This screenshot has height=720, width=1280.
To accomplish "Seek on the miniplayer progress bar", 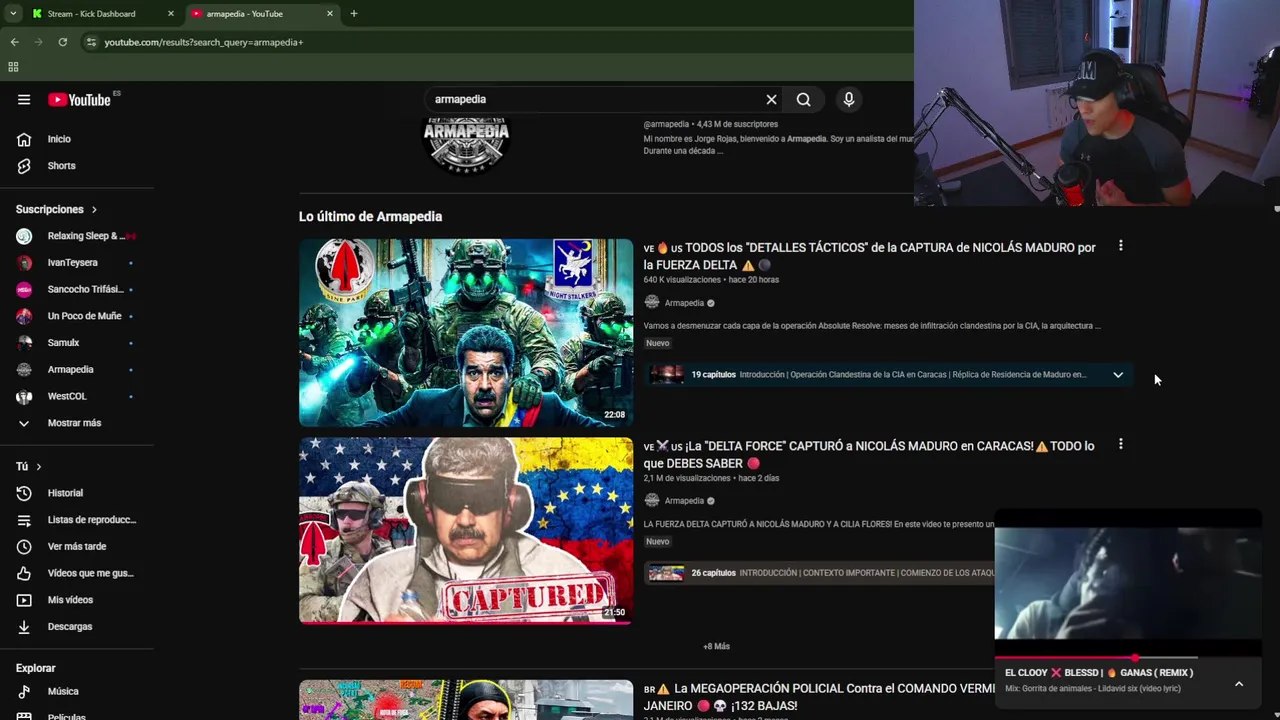I will tap(1128, 658).
